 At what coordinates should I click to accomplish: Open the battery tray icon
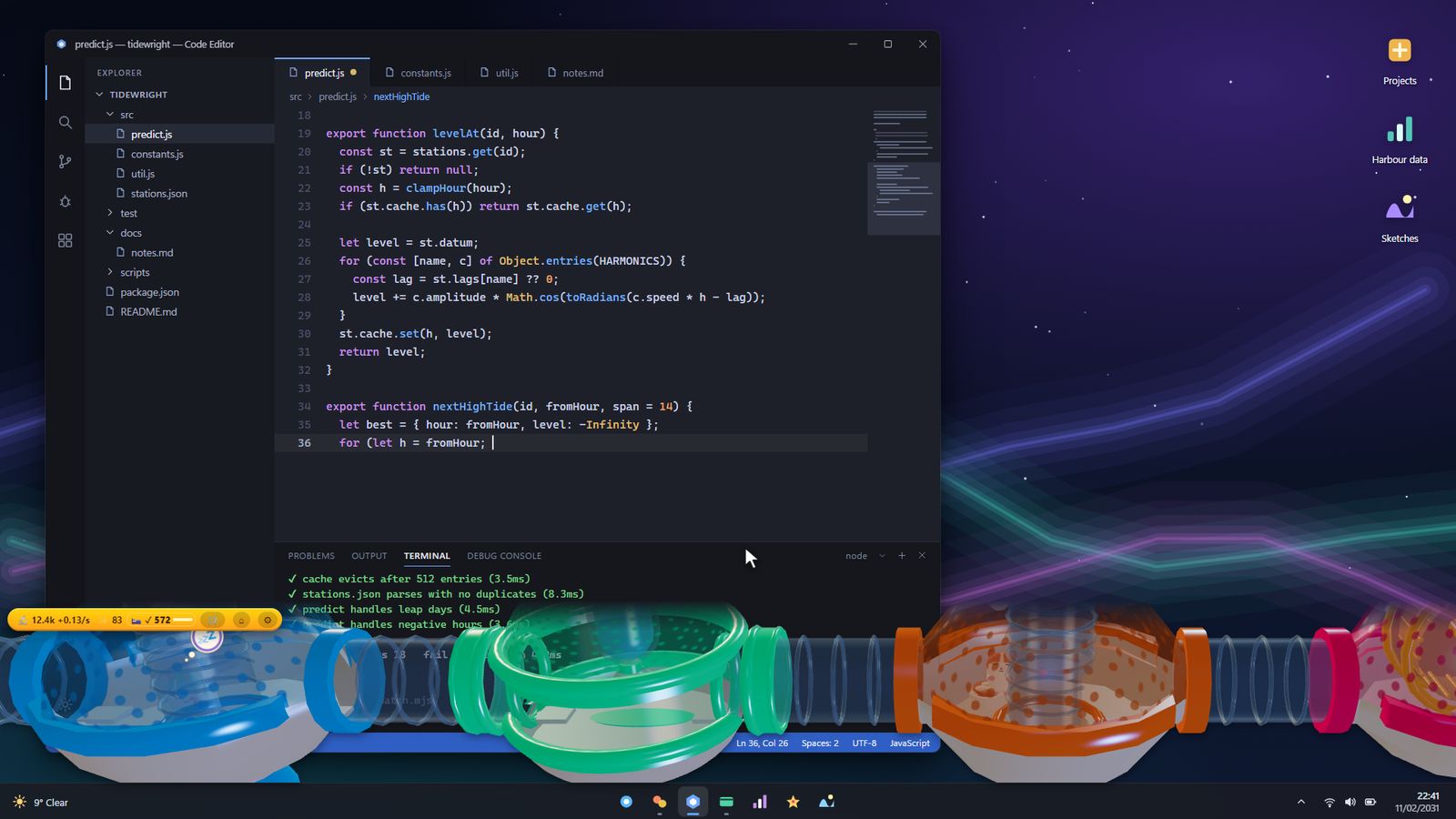coord(1370,802)
